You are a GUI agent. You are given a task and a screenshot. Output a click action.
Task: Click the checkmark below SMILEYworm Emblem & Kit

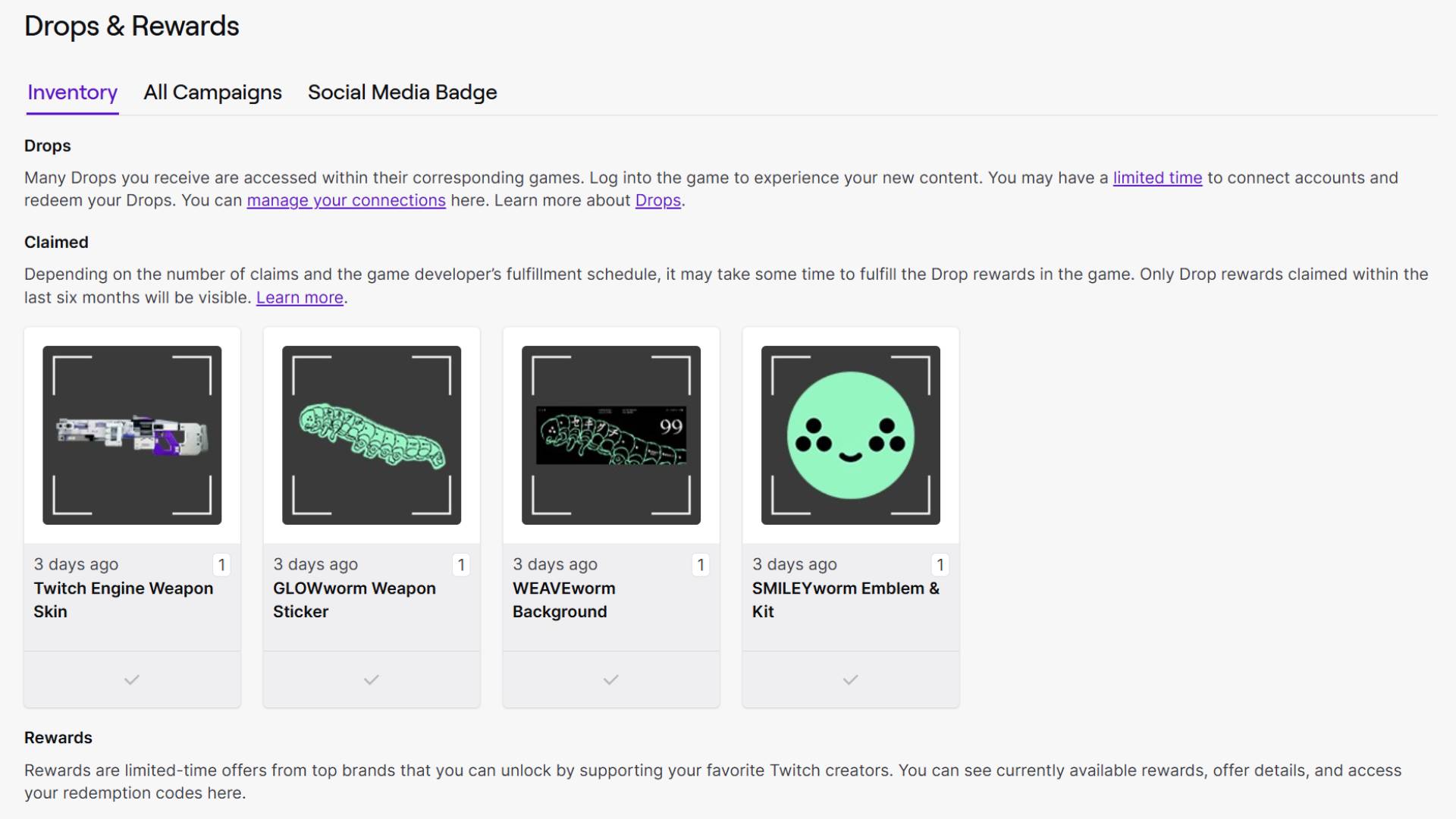pyautogui.click(x=850, y=679)
